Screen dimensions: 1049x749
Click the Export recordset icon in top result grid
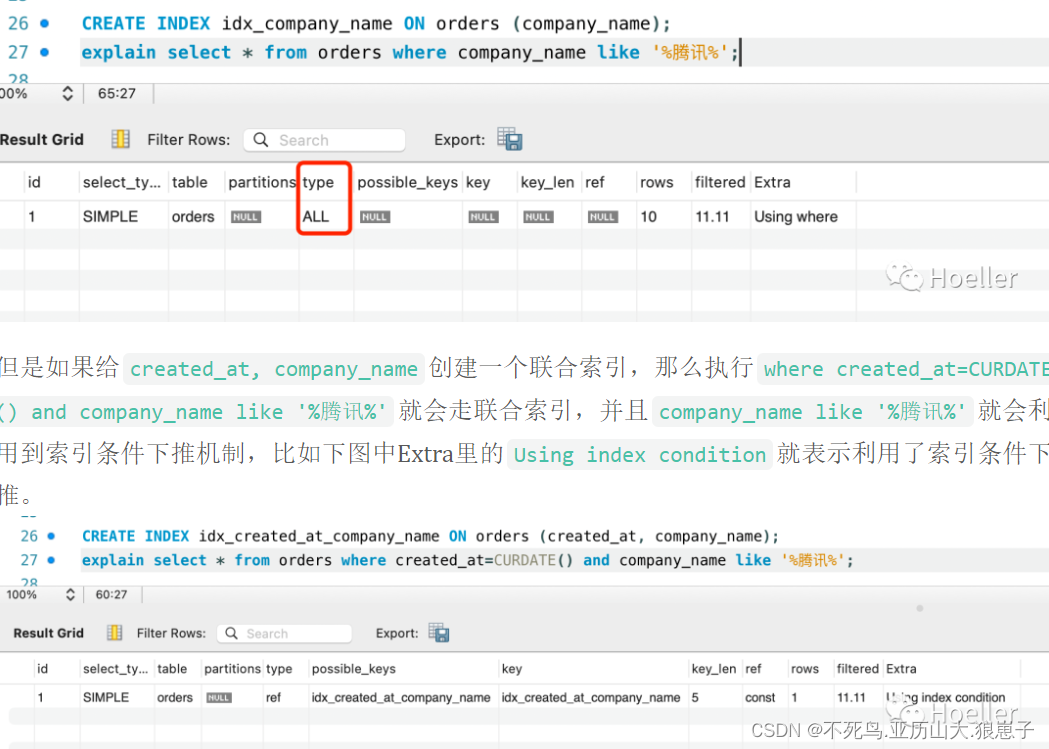(x=509, y=140)
